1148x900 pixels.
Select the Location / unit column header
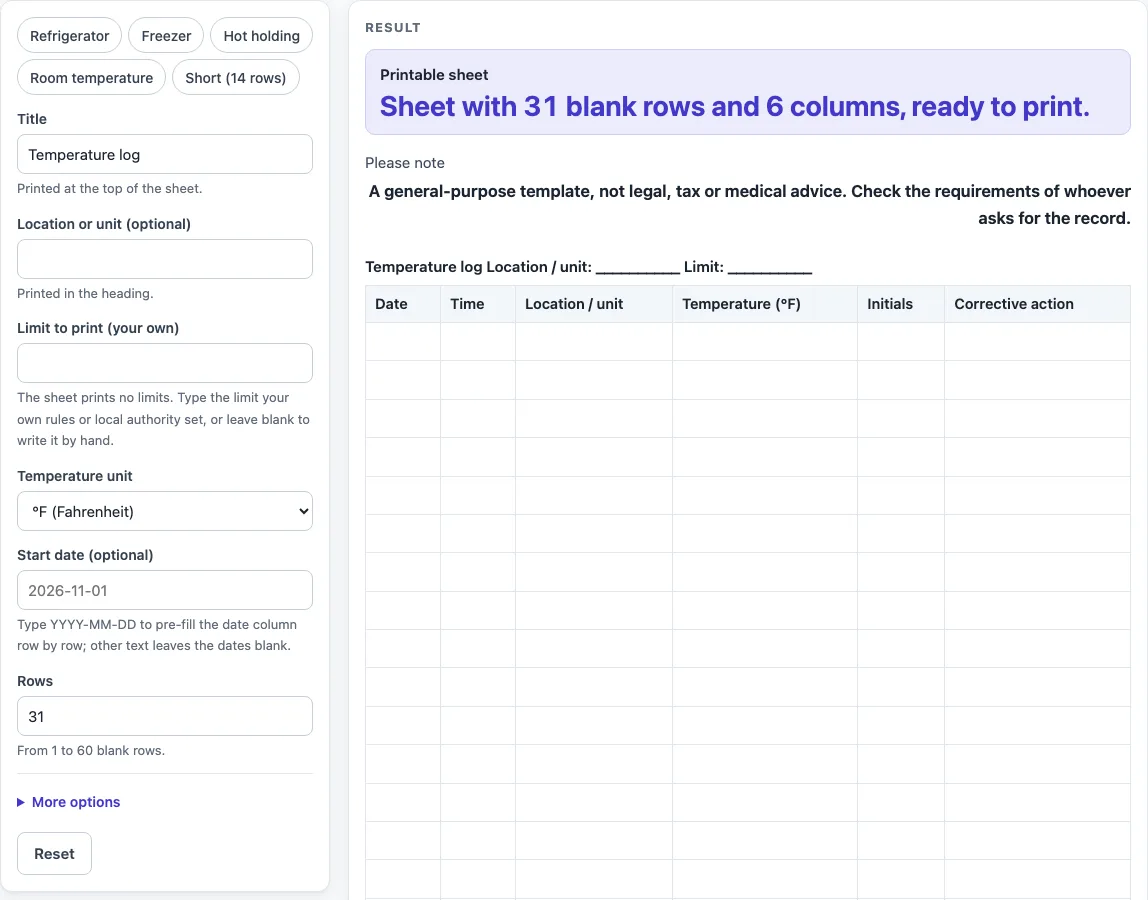point(594,304)
